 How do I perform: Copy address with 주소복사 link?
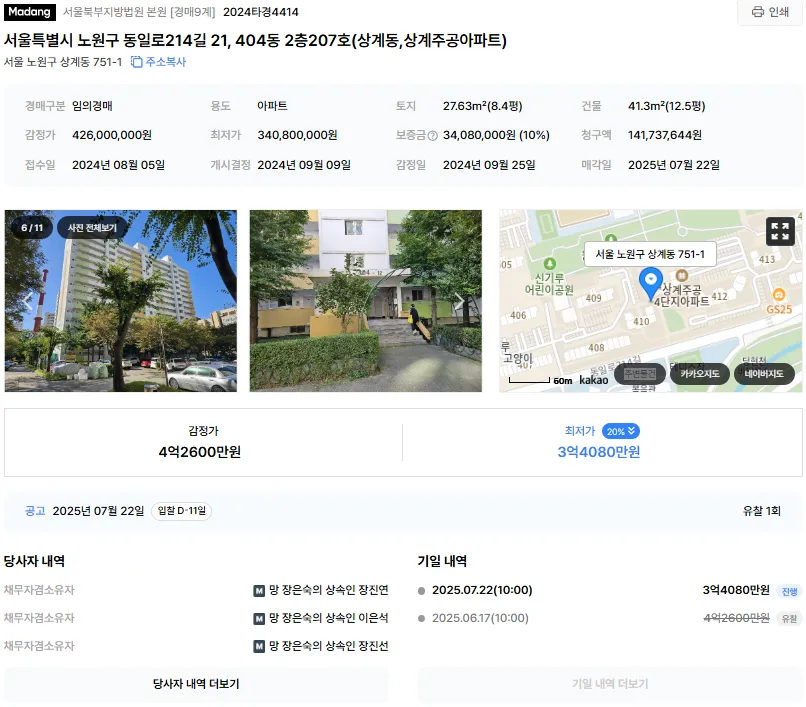(x=158, y=62)
